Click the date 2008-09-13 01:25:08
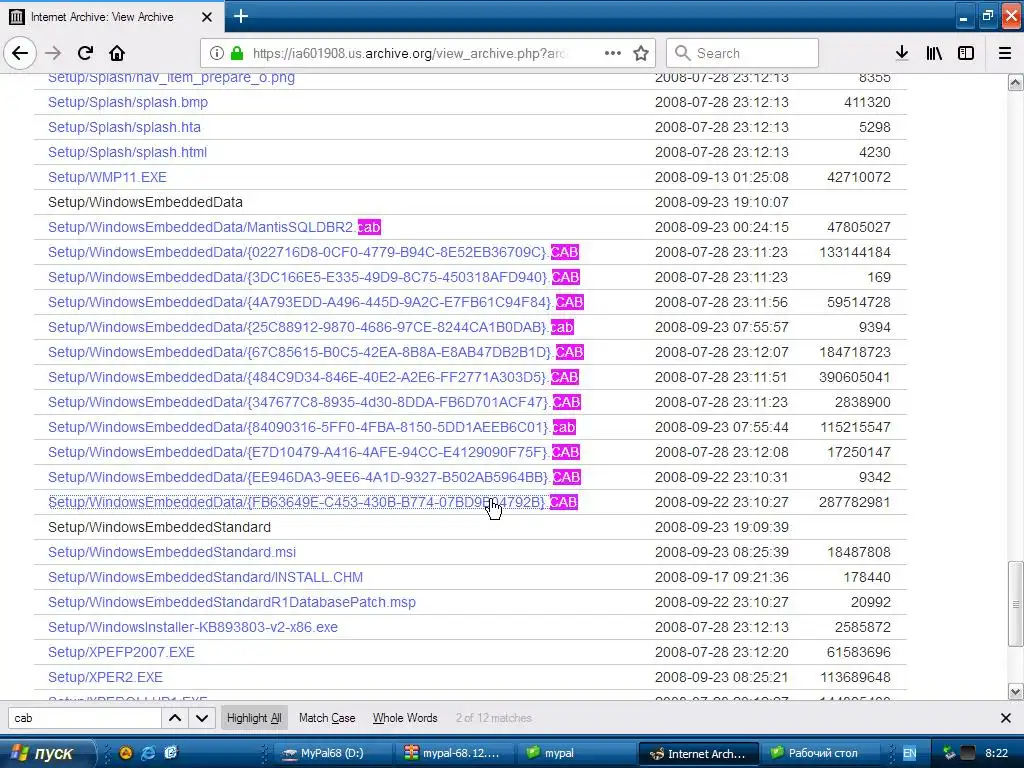 pos(722,177)
